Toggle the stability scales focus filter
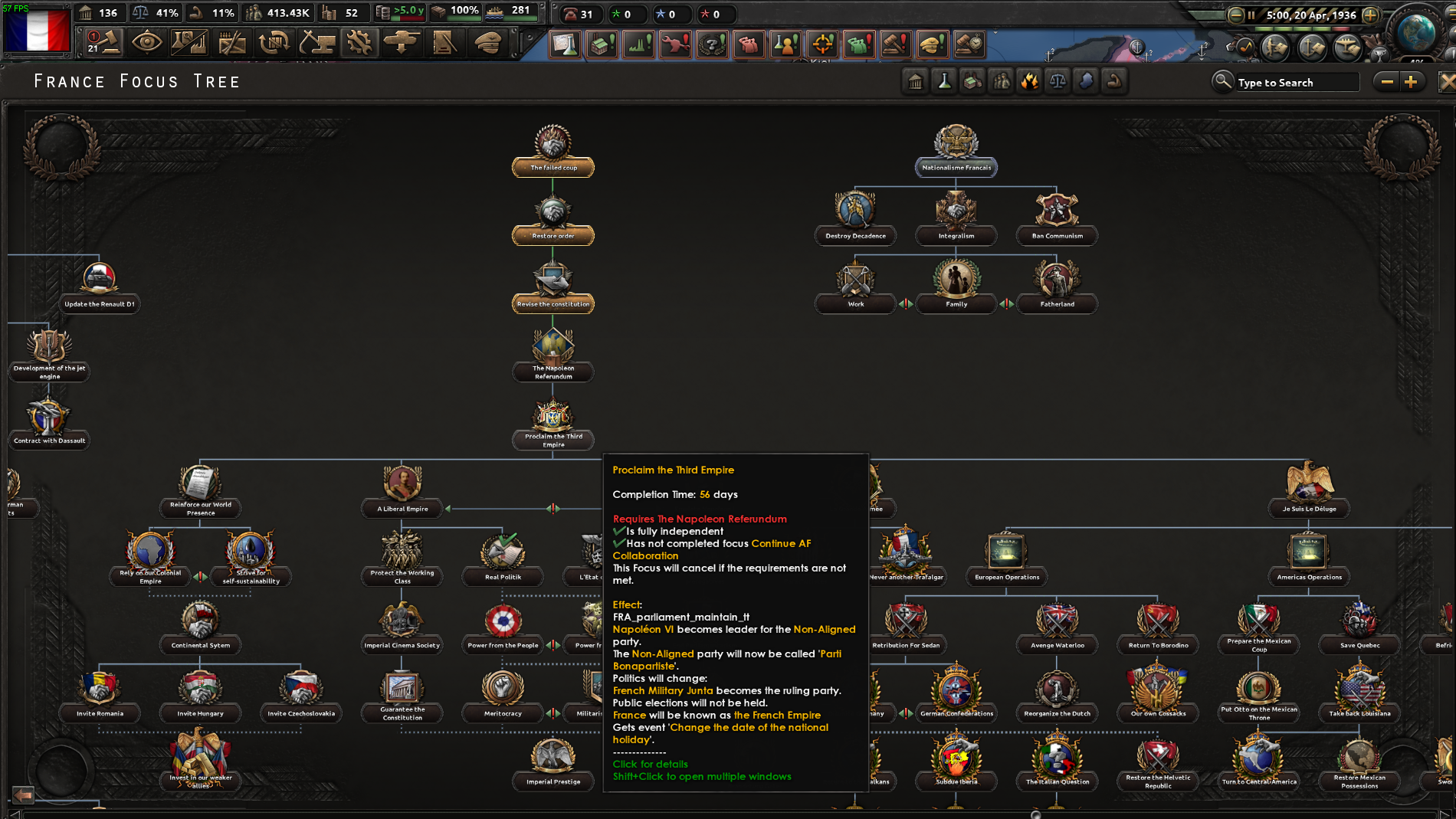 pos(1058,81)
